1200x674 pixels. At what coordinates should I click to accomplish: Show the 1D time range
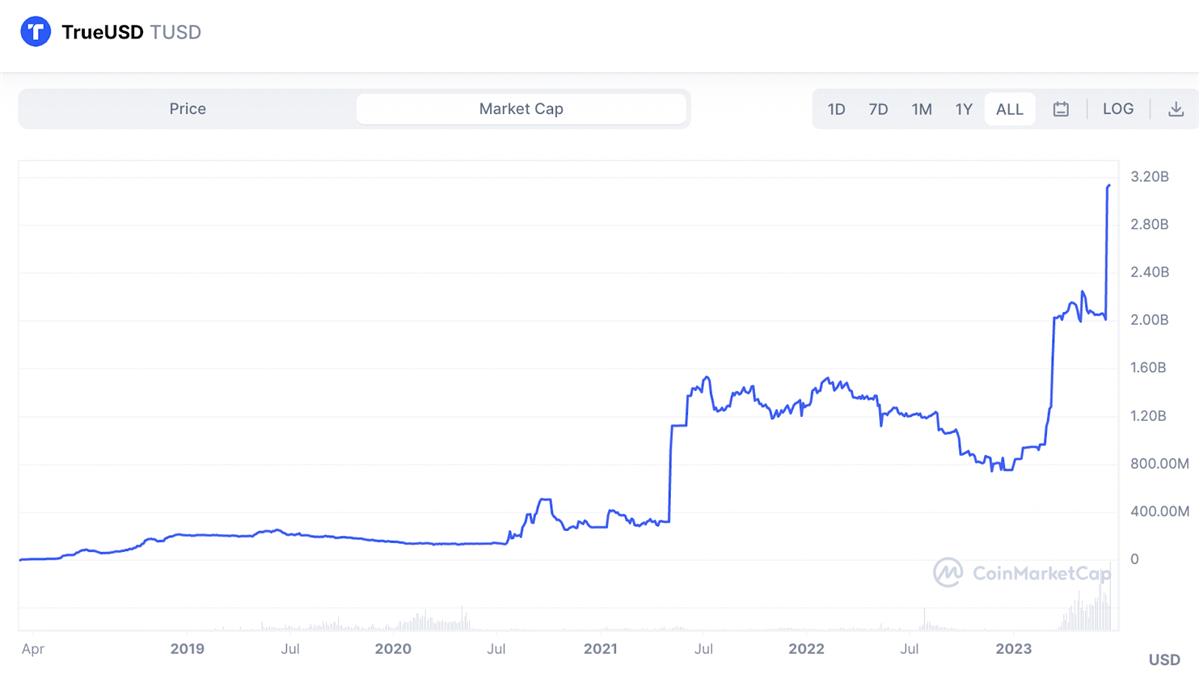click(x=836, y=109)
